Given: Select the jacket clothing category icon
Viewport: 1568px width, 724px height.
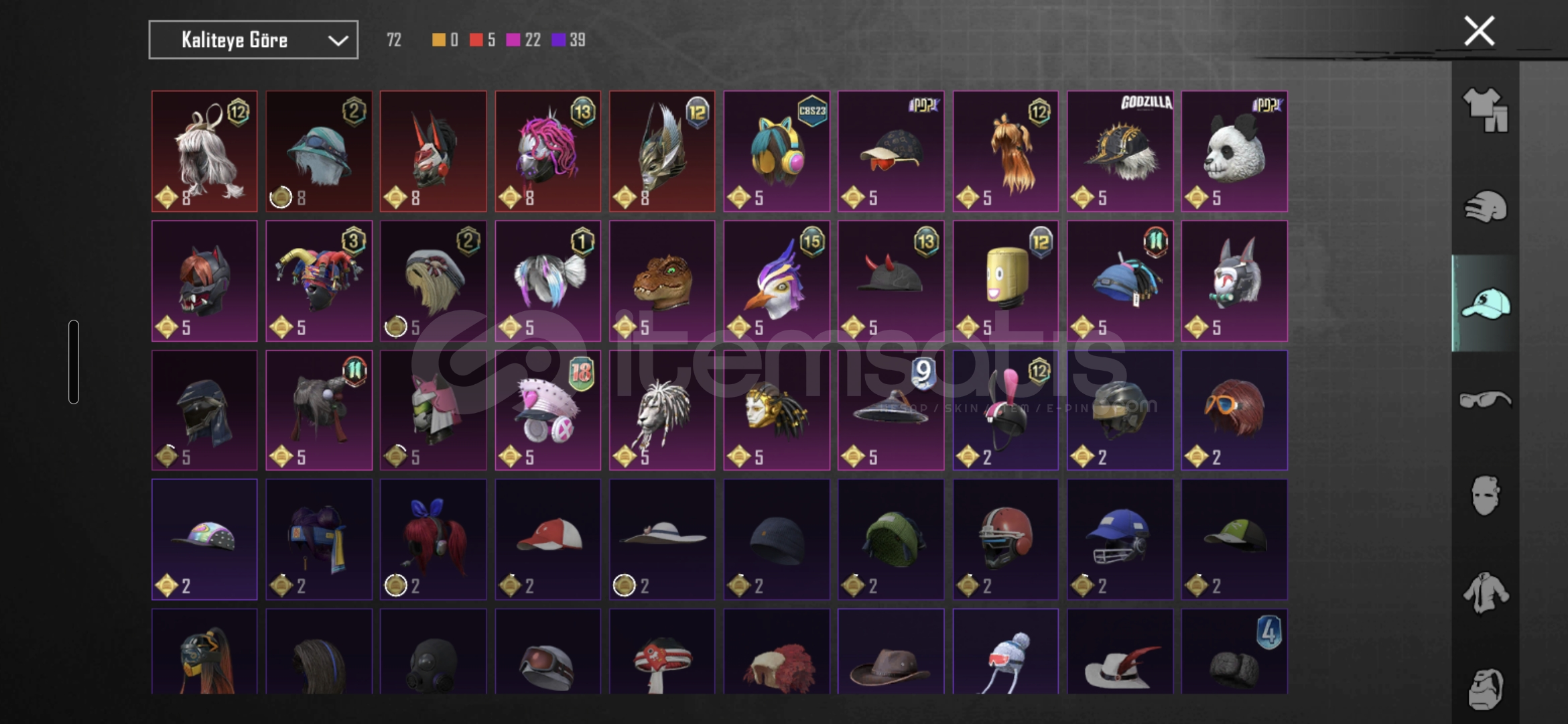Looking at the screenshot, I should (x=1485, y=593).
